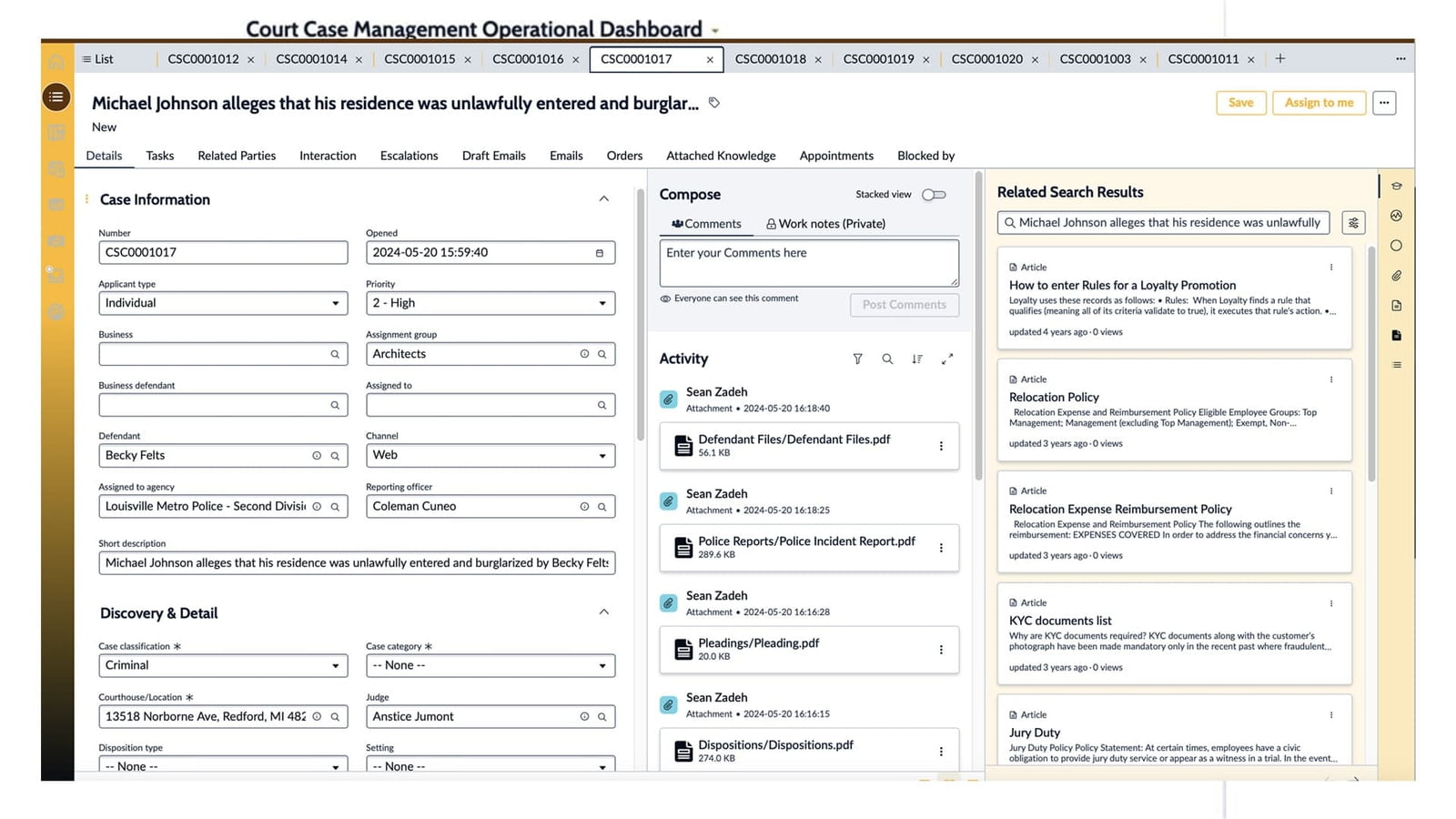Search within the Activity stream
This screenshot has height=819, width=1456.
[887, 359]
